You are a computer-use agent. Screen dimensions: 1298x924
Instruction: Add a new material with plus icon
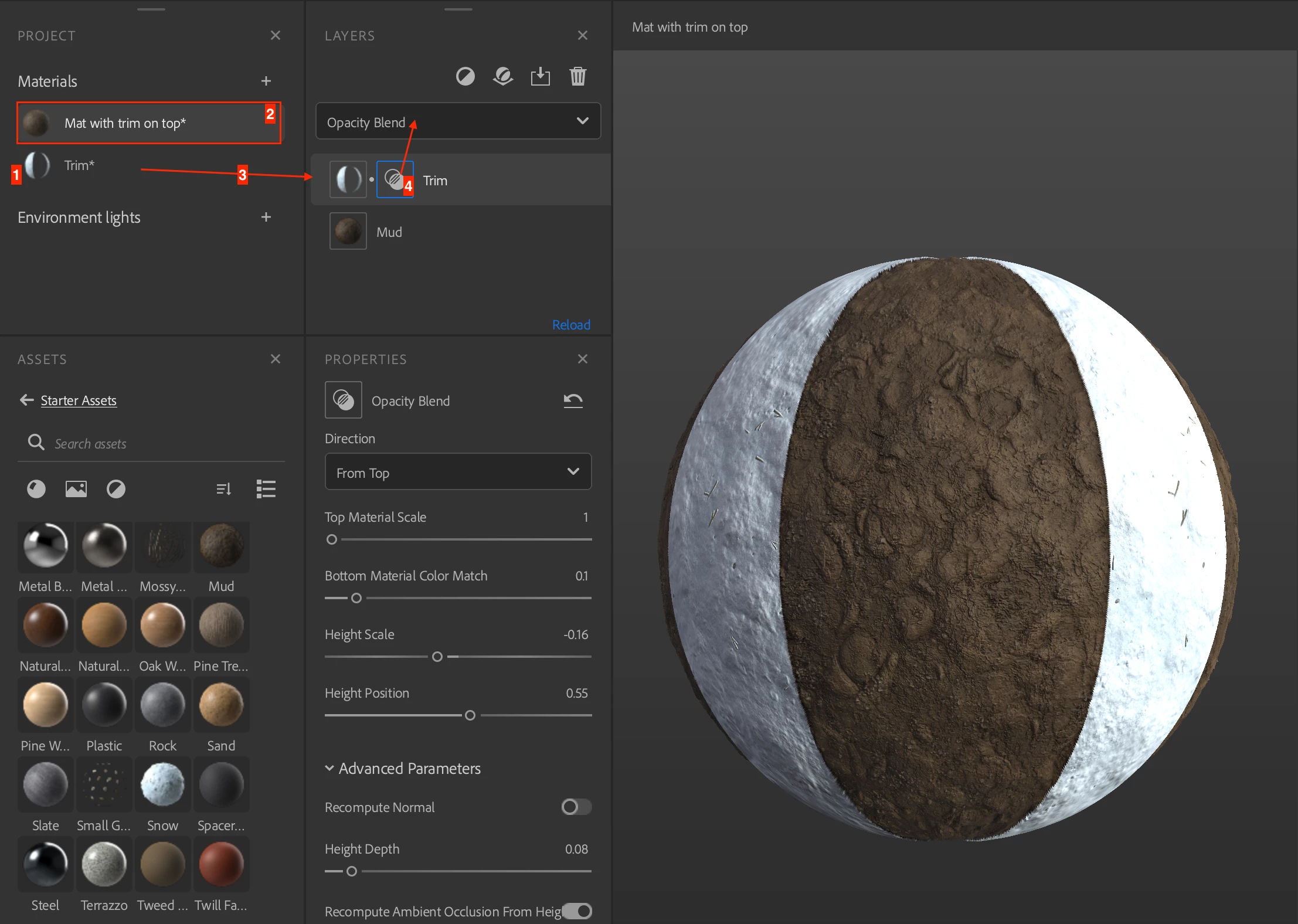coord(266,81)
